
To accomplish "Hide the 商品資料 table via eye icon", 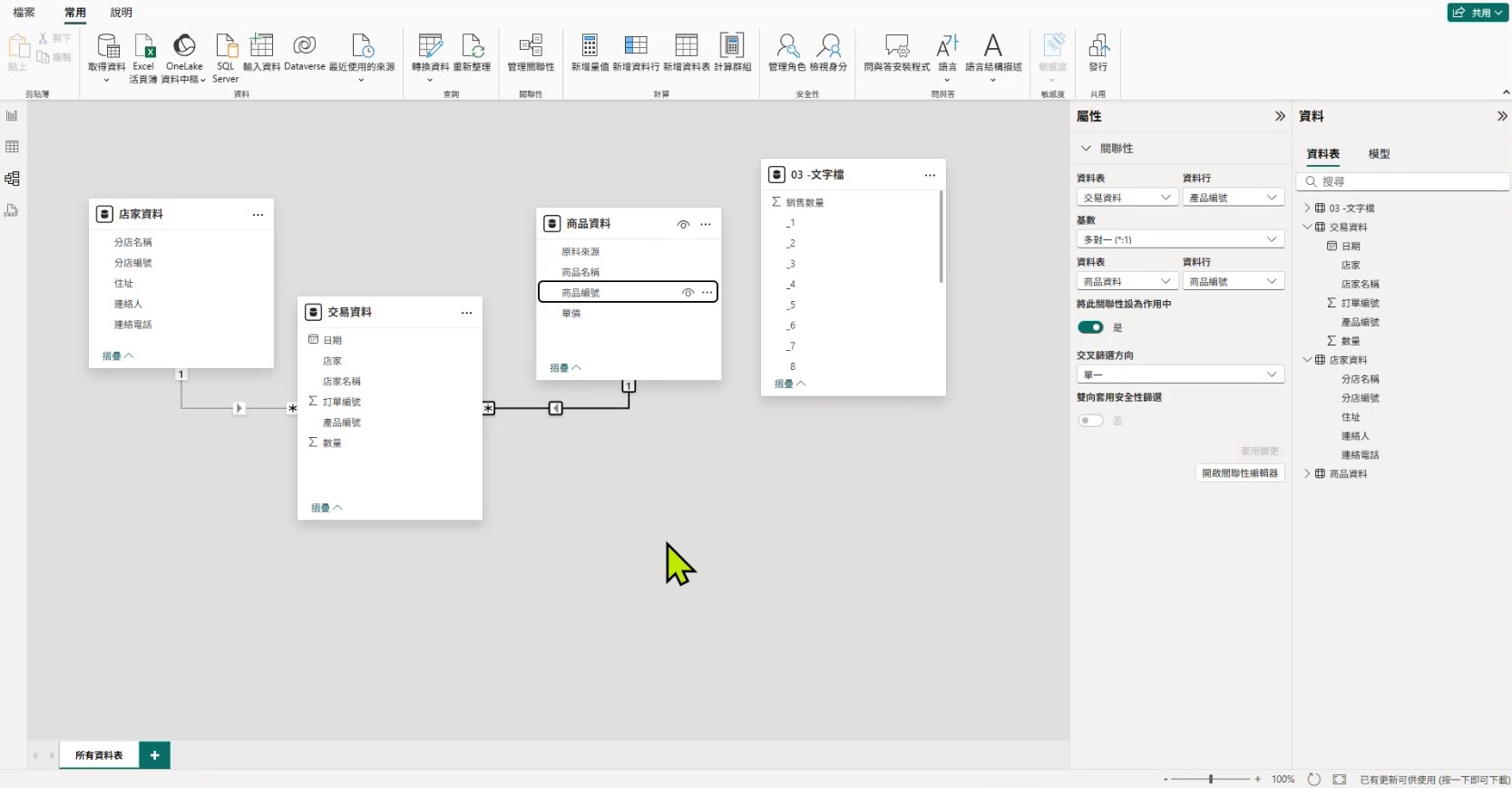I will point(683,224).
